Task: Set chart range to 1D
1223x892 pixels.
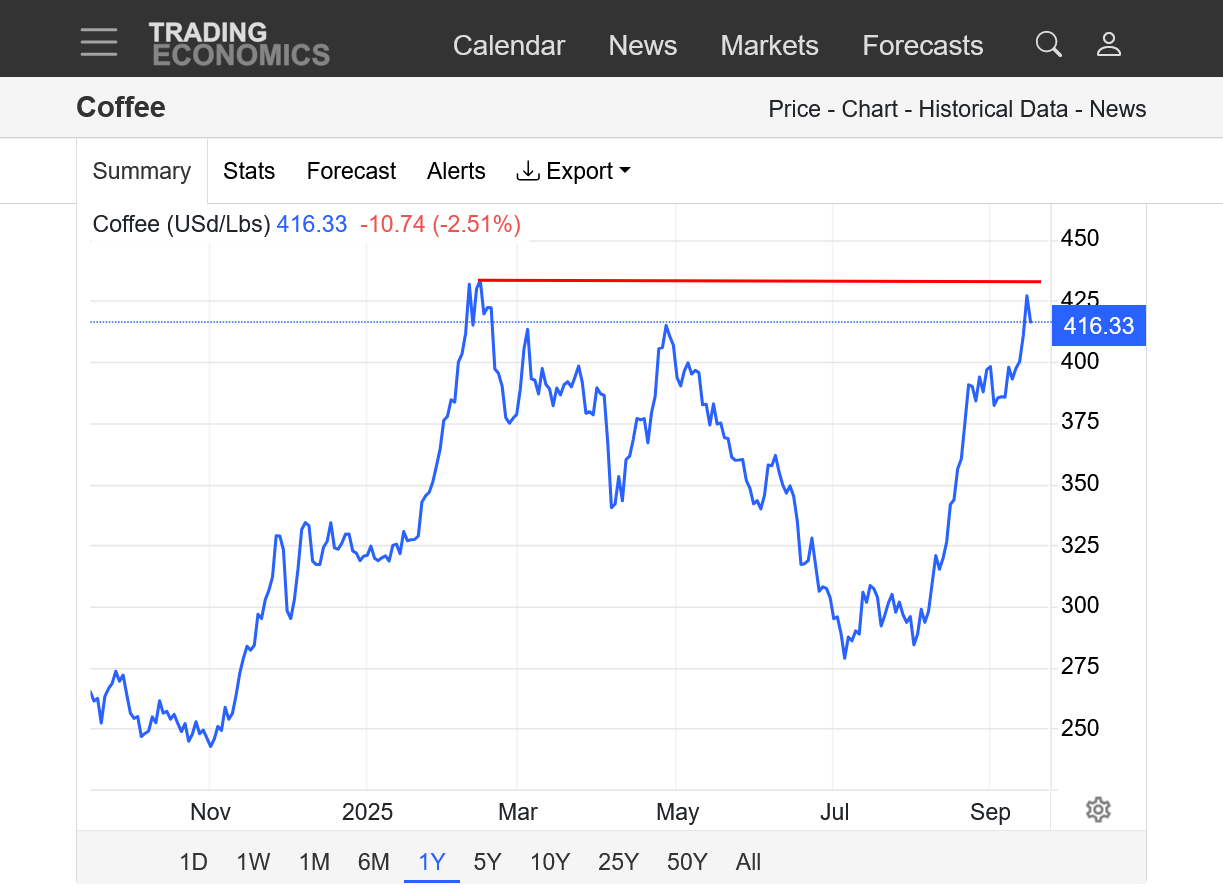Action: (x=193, y=861)
